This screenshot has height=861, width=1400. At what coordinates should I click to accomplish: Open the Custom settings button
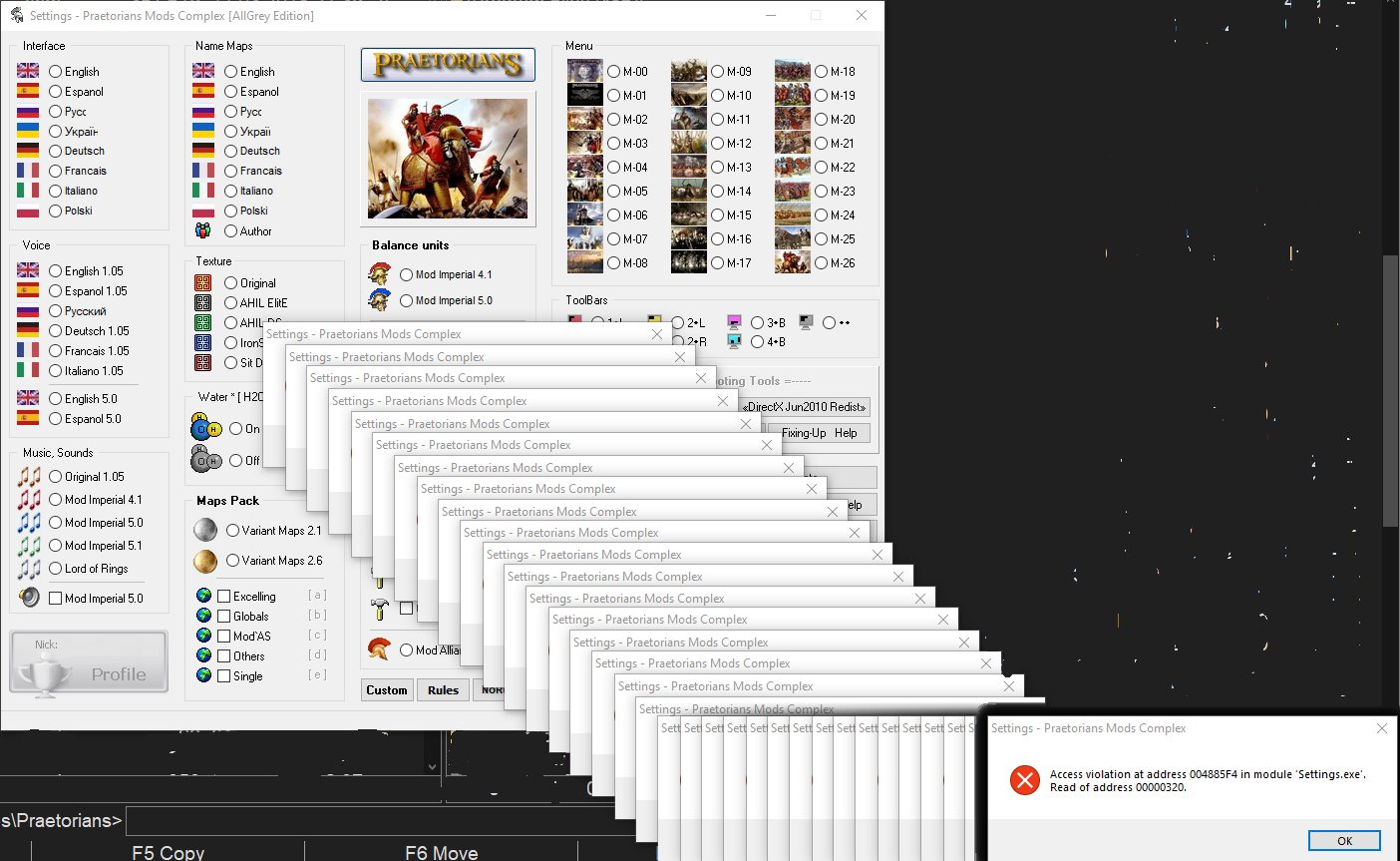[387, 689]
